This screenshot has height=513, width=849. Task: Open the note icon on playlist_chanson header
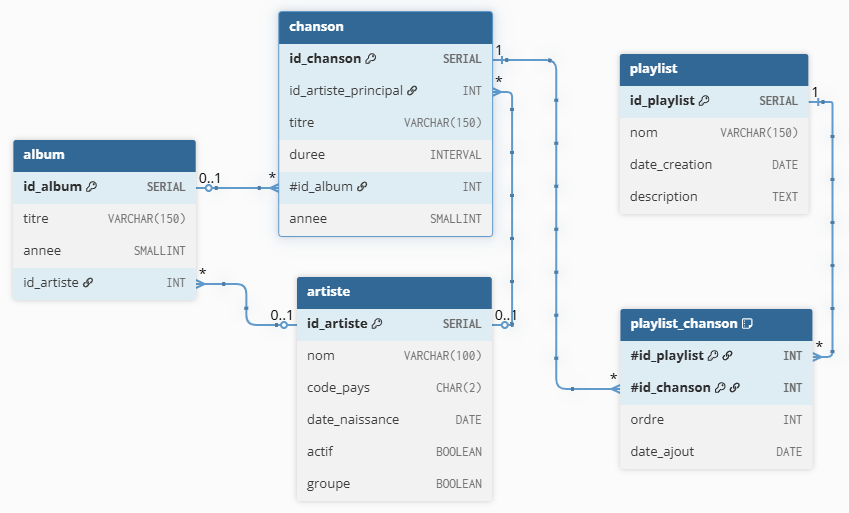(x=746, y=324)
